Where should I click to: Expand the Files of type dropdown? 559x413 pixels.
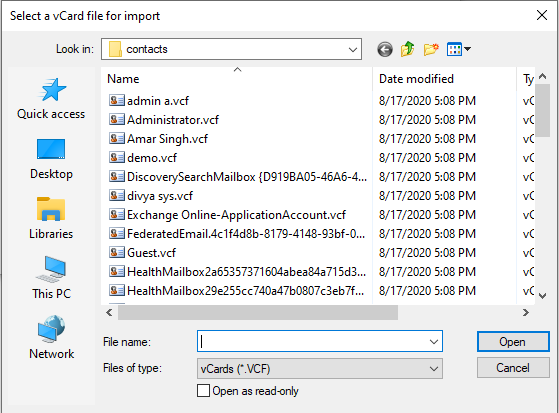(x=434, y=368)
